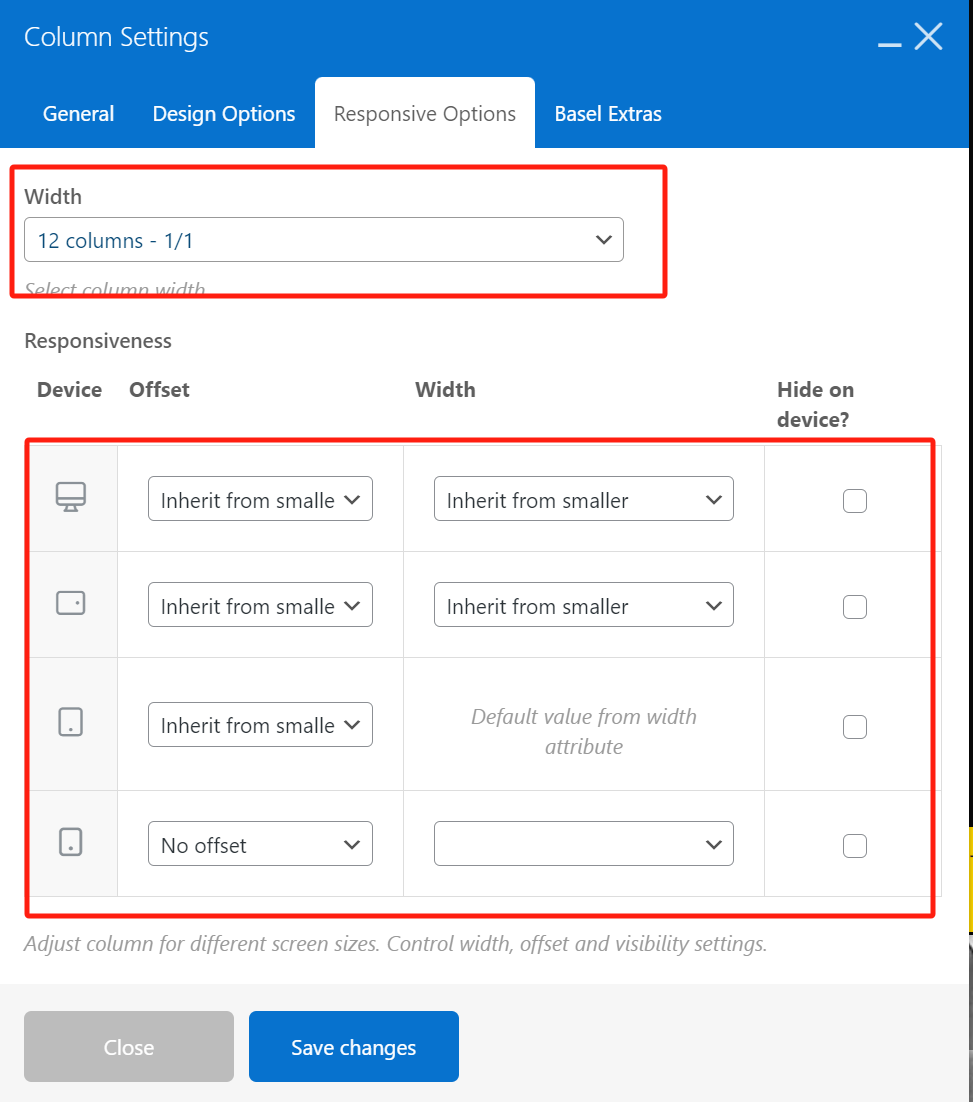Tick hide checkbox for landscape tablet row
973x1102 pixels.
coord(854,606)
